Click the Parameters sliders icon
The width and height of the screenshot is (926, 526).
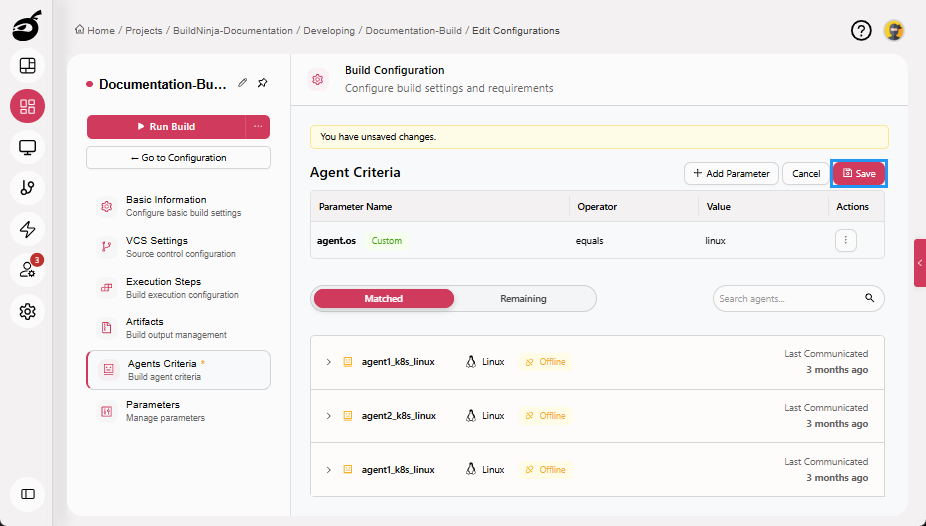click(x=106, y=411)
